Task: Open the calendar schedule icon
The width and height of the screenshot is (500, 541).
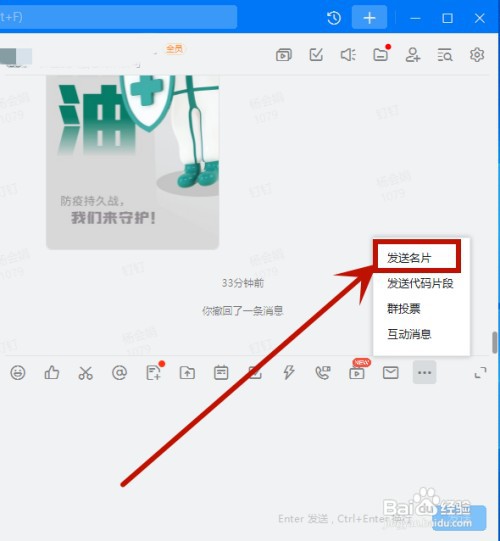Action: [221, 373]
